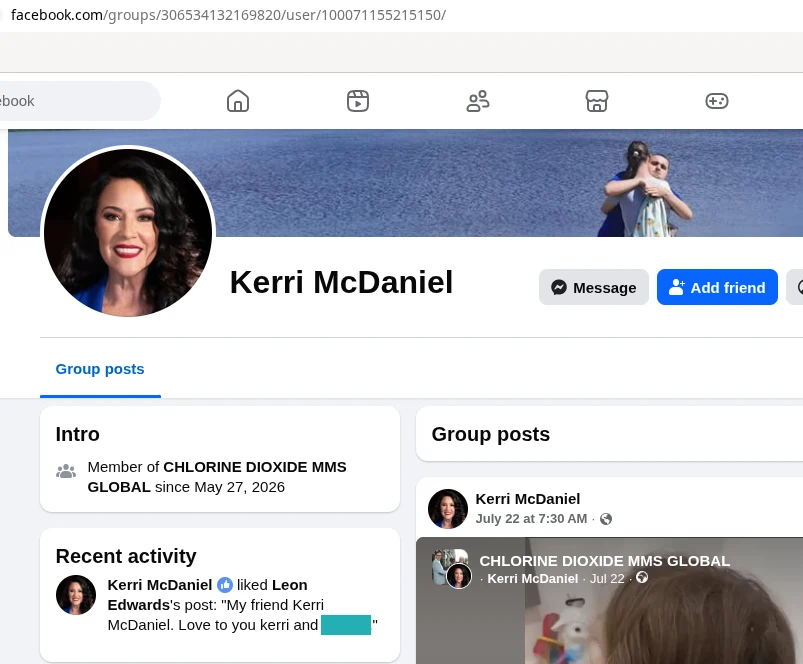
Task: Open the Friends icon in top navigation
Action: tap(477, 101)
